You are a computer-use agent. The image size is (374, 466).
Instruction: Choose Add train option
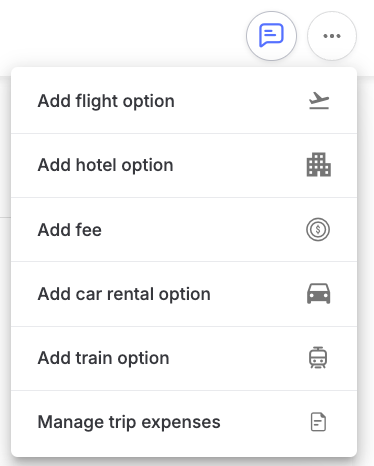(184, 358)
